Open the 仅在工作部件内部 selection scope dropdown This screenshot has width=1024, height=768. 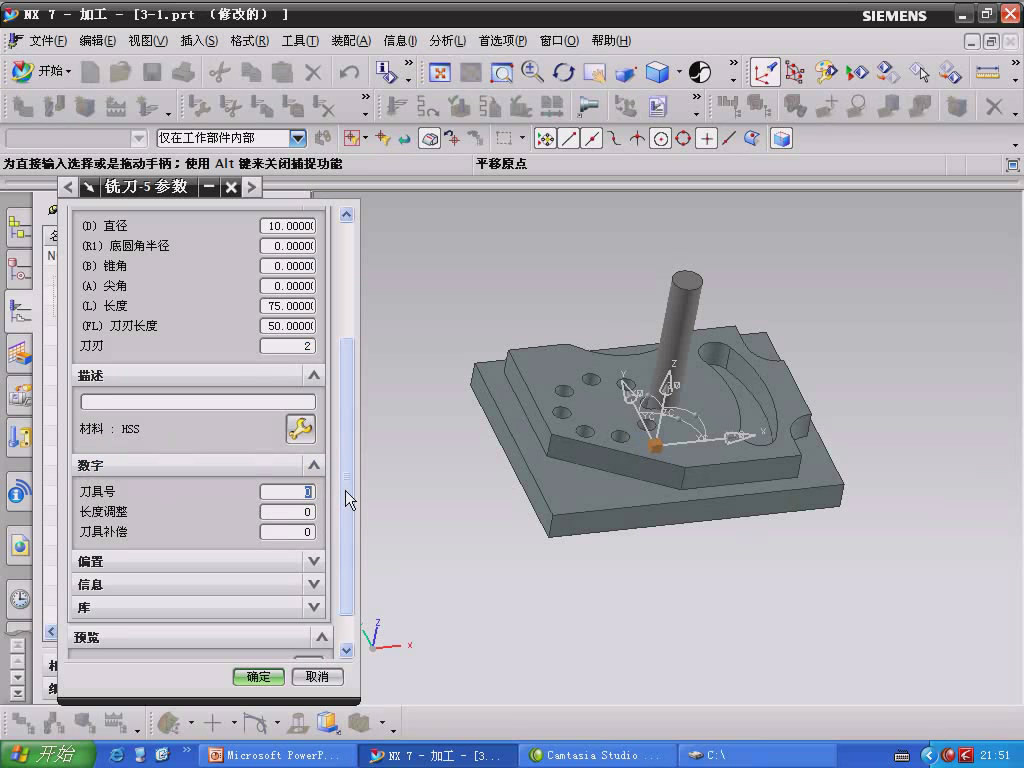[298, 138]
